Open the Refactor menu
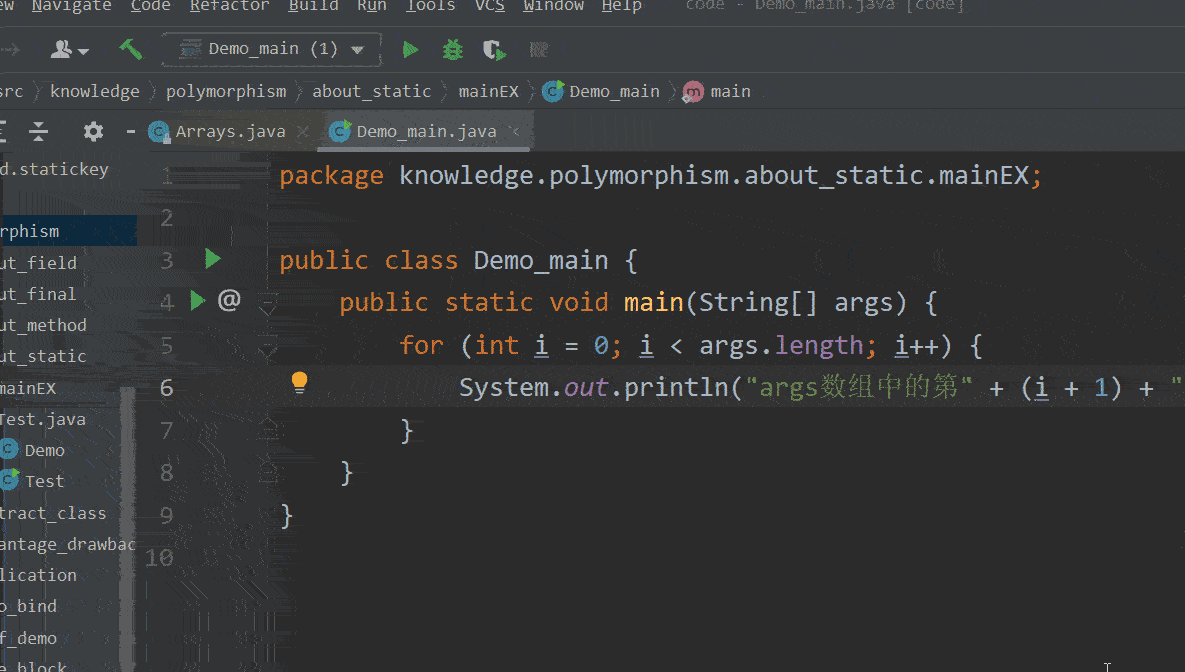Image resolution: width=1185 pixels, height=672 pixels. (x=229, y=6)
